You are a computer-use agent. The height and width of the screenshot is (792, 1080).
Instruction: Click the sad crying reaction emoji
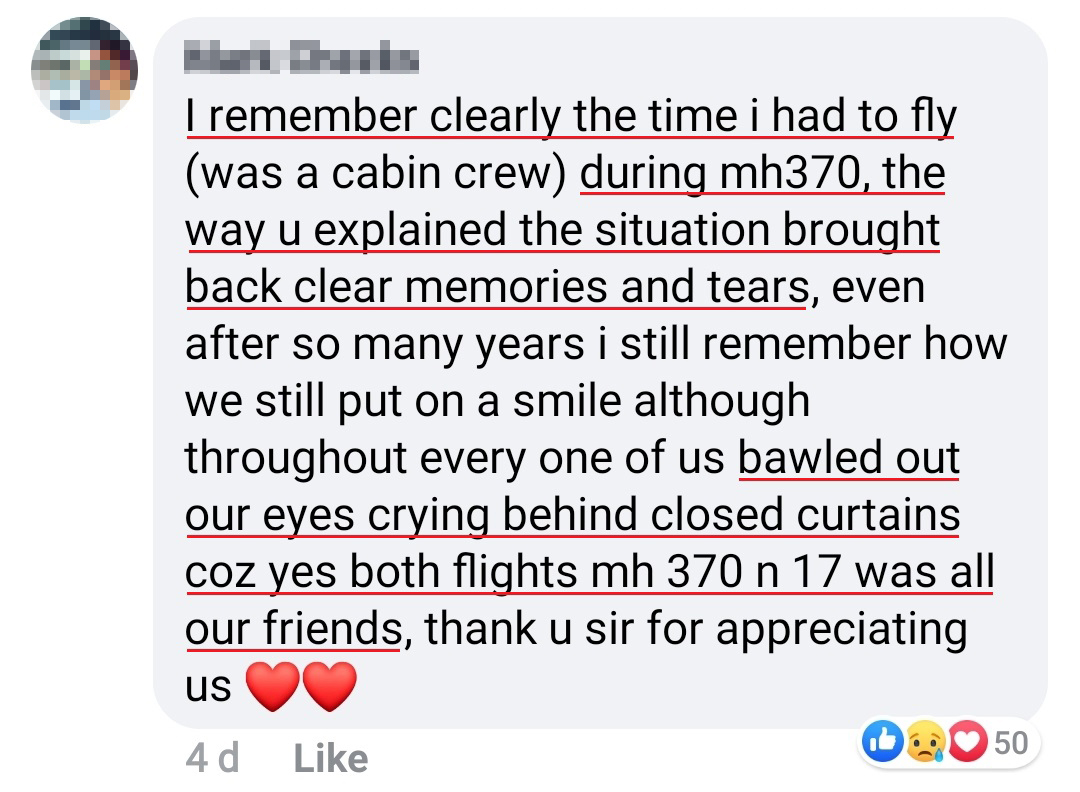click(923, 743)
